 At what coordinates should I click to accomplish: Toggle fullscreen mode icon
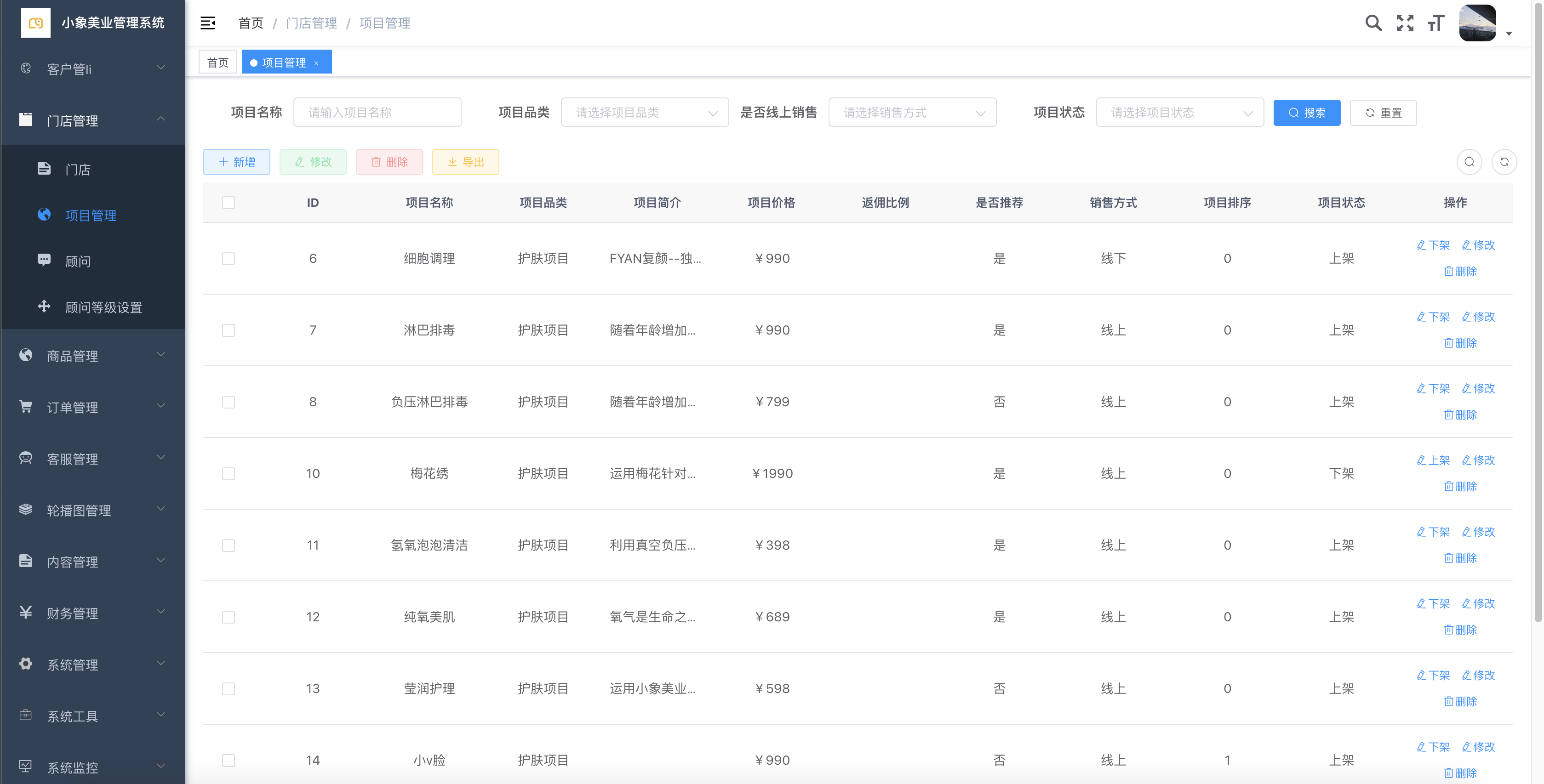pyautogui.click(x=1404, y=23)
